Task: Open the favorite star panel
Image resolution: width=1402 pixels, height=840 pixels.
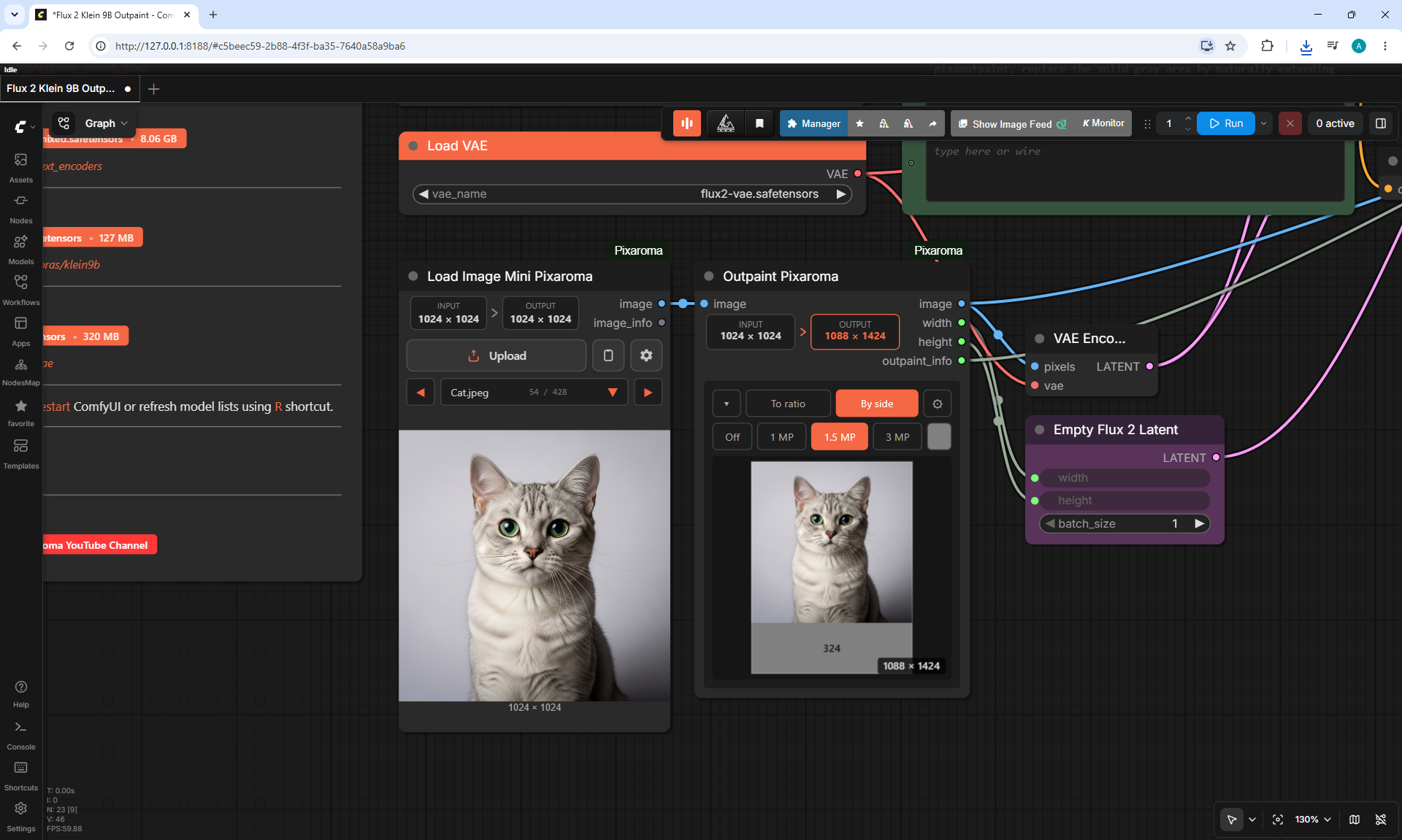Action: click(21, 412)
